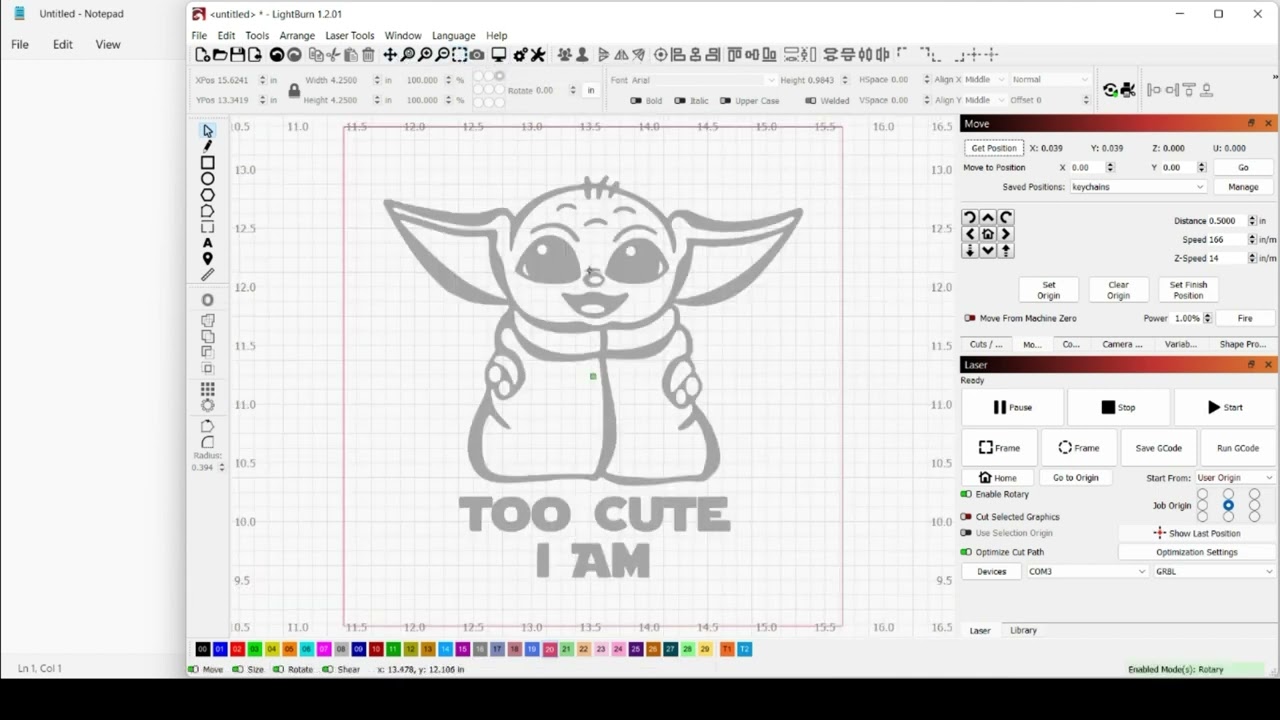Select the black 00 layer color swatch
The image size is (1280, 720).
pos(203,649)
